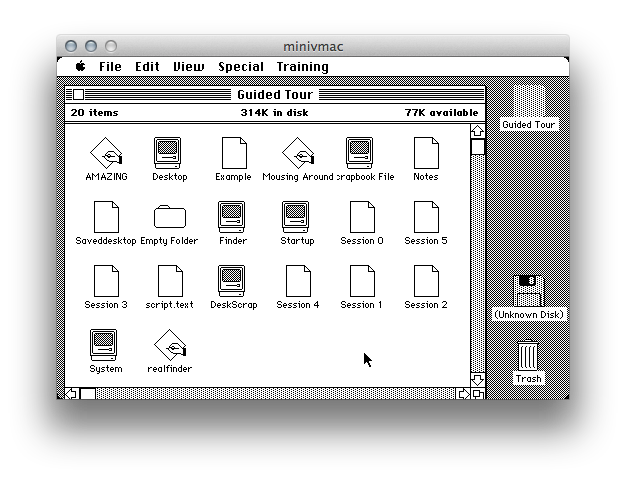Select the Startup file icon
The width and height of the screenshot is (626, 478).
coord(295,217)
